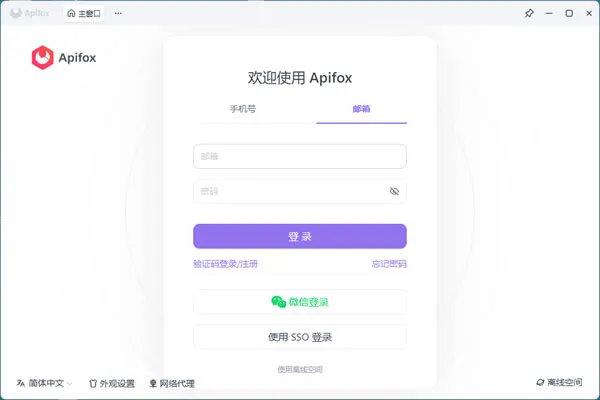The height and width of the screenshot is (400, 600).
Task: Focus the 密码 password input field
Action: (x=300, y=191)
